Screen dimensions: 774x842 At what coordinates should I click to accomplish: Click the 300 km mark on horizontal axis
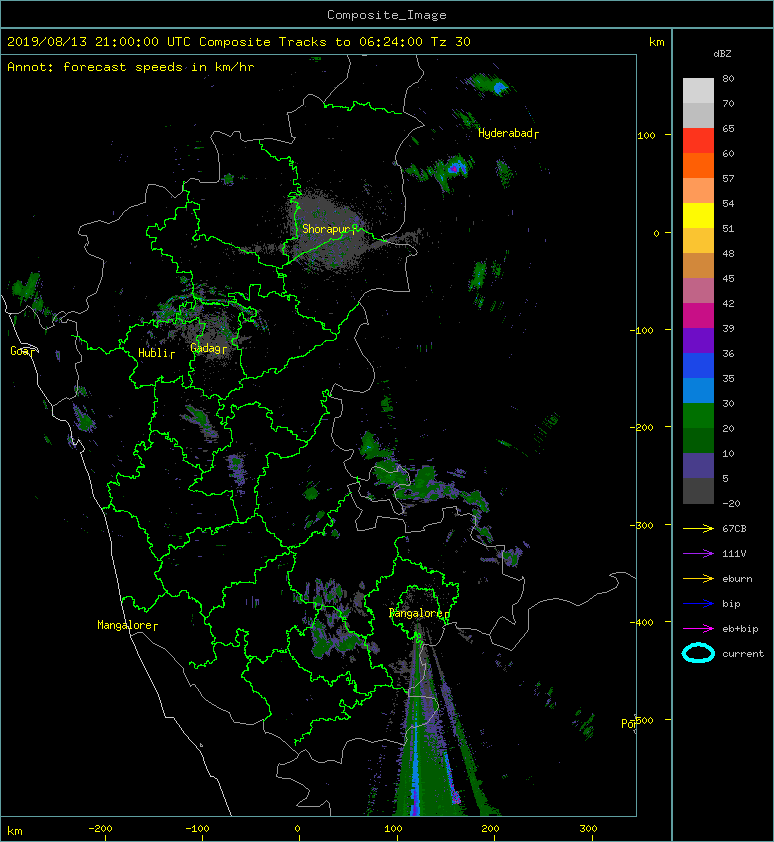(x=588, y=829)
